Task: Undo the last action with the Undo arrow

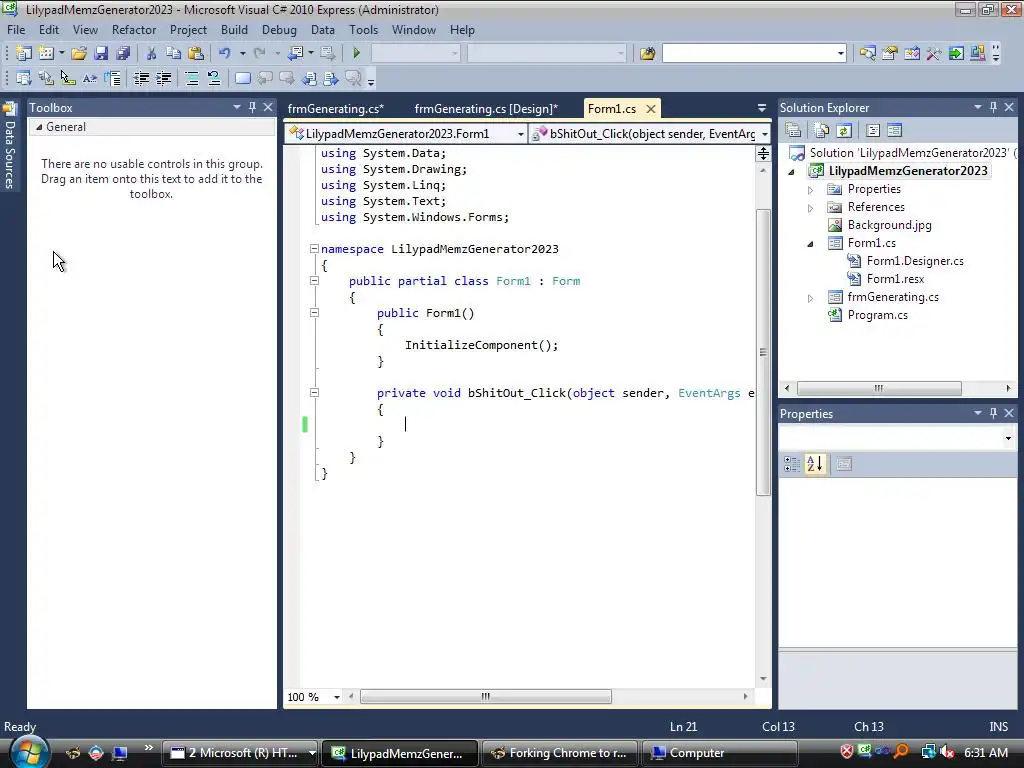Action: point(225,53)
